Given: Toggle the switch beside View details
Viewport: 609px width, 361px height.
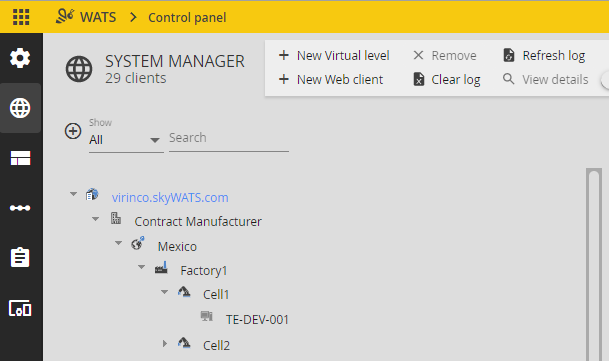Looking at the screenshot, I should coord(605,80).
